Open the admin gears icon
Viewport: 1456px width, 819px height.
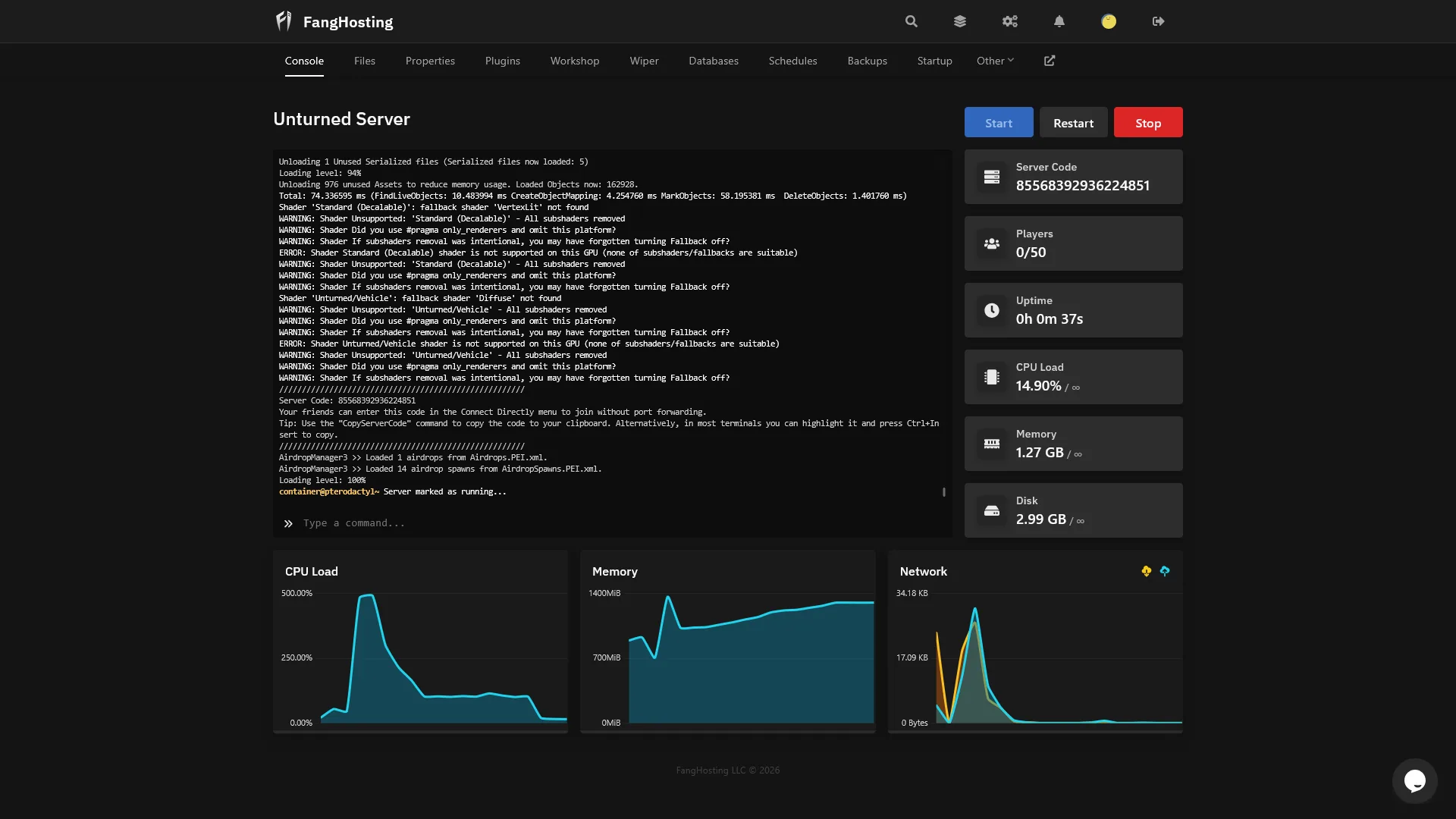[x=1010, y=21]
